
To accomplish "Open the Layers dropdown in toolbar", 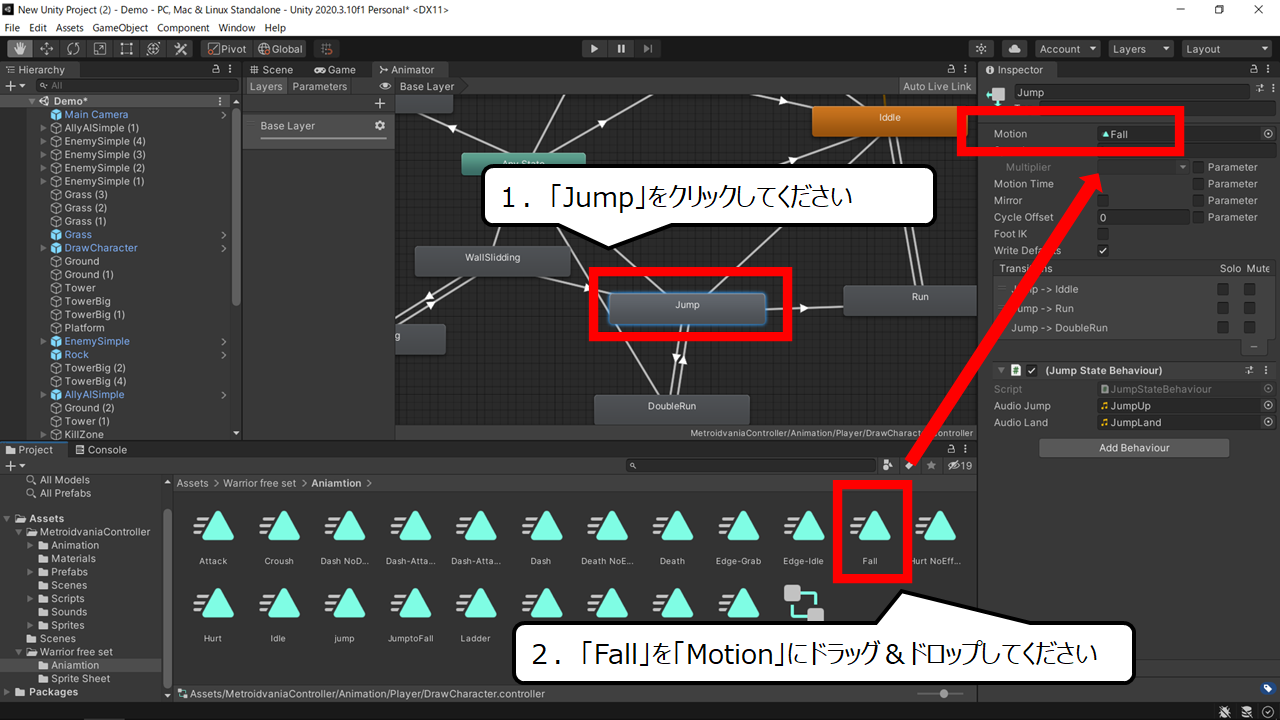I will 1140,49.
